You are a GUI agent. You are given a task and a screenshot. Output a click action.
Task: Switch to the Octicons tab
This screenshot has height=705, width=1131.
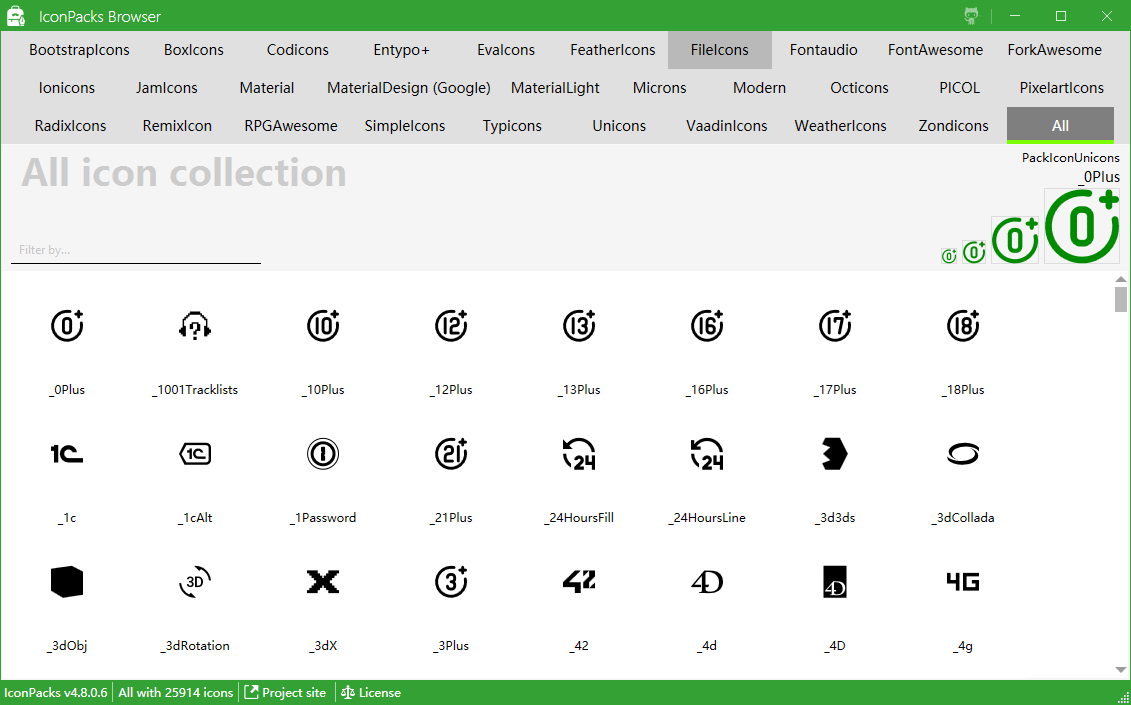point(859,88)
